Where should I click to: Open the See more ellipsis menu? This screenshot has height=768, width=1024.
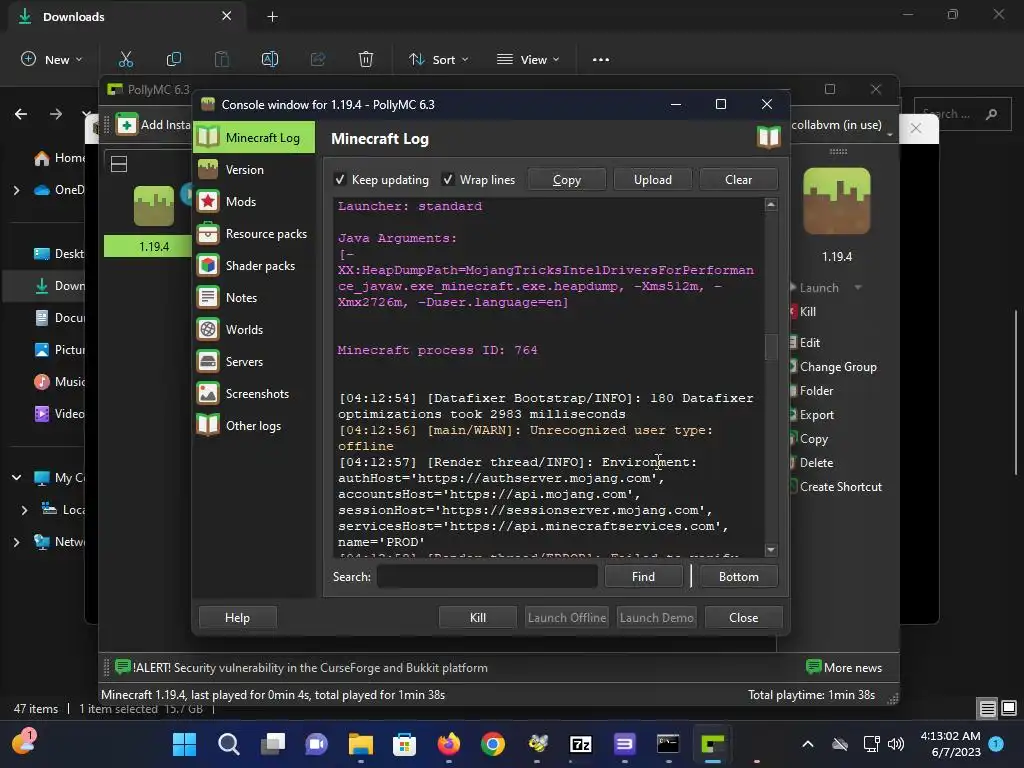coord(601,59)
